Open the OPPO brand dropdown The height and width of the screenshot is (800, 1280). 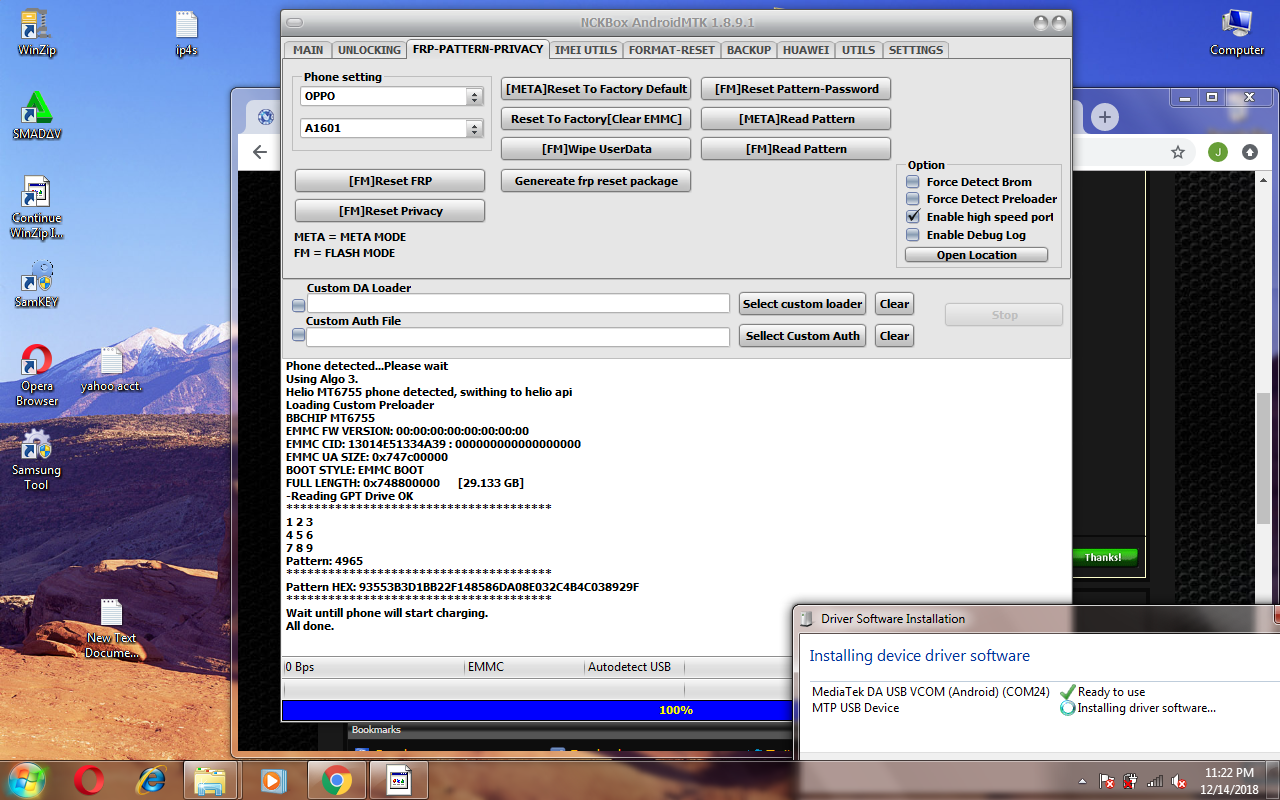(392, 97)
